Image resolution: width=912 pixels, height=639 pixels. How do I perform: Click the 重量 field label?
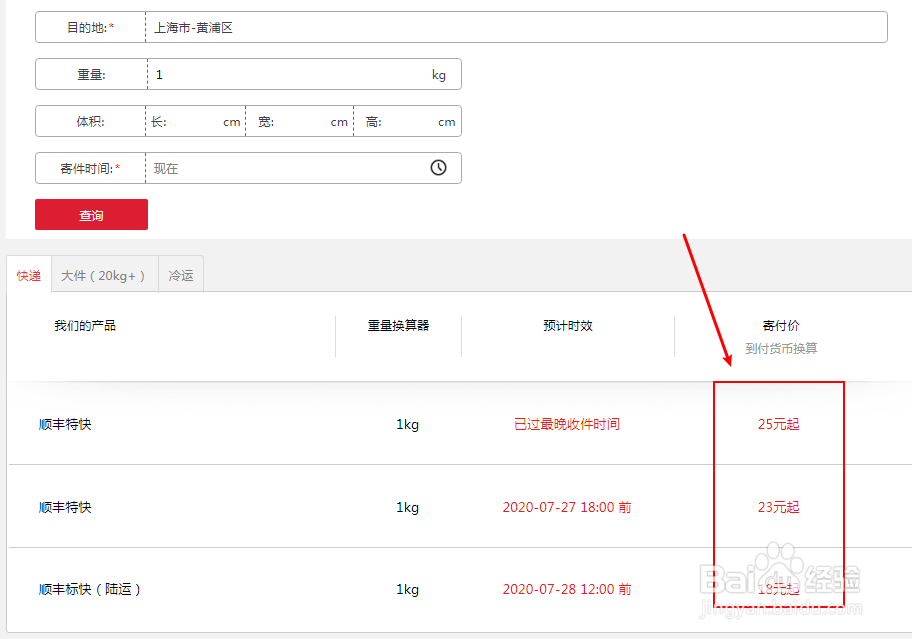click(x=91, y=74)
